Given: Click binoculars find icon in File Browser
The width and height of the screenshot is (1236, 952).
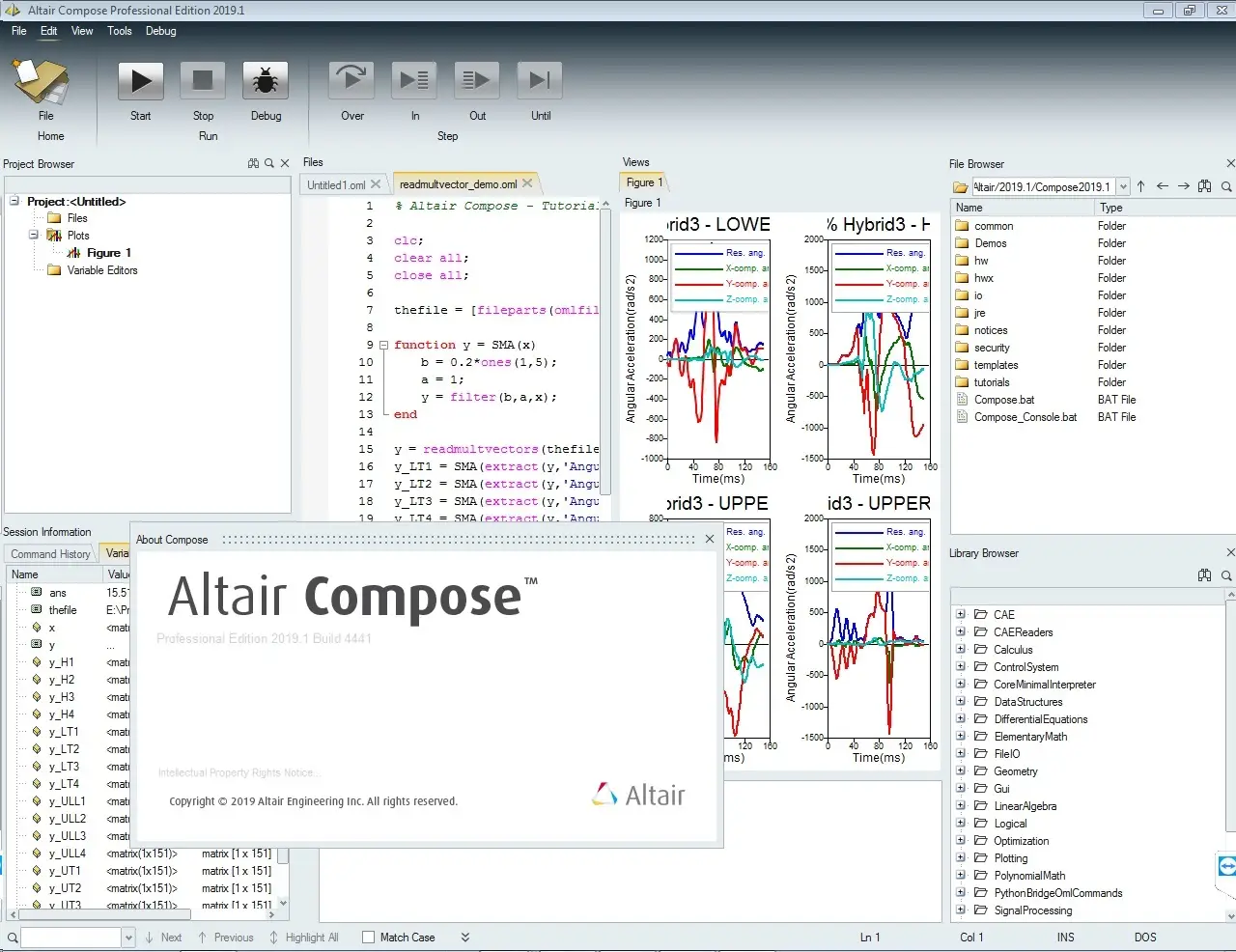Looking at the screenshot, I should tap(1204, 186).
